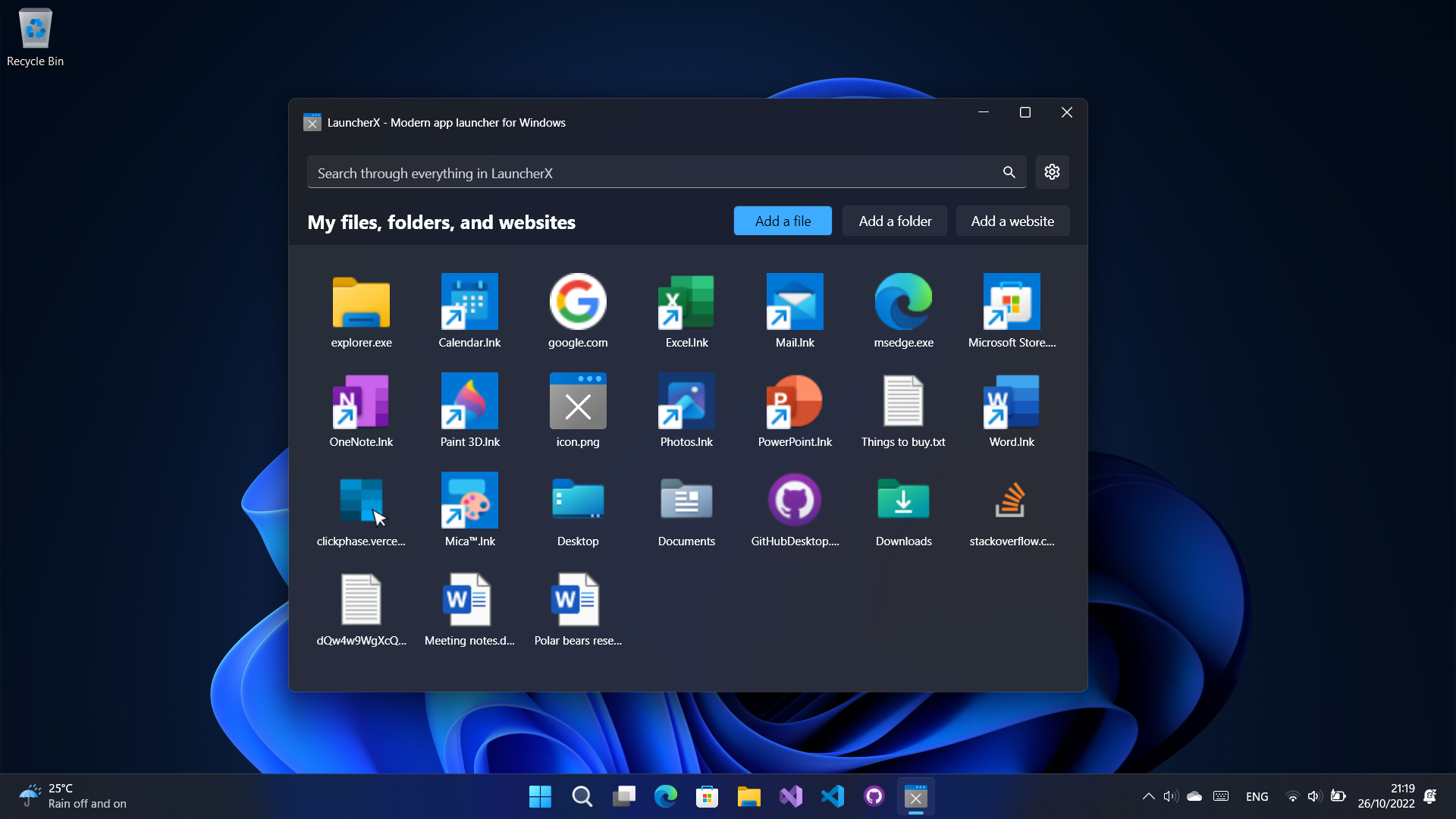The width and height of the screenshot is (1456, 819).
Task: Open clock and date flyout
Action: pos(1385,796)
